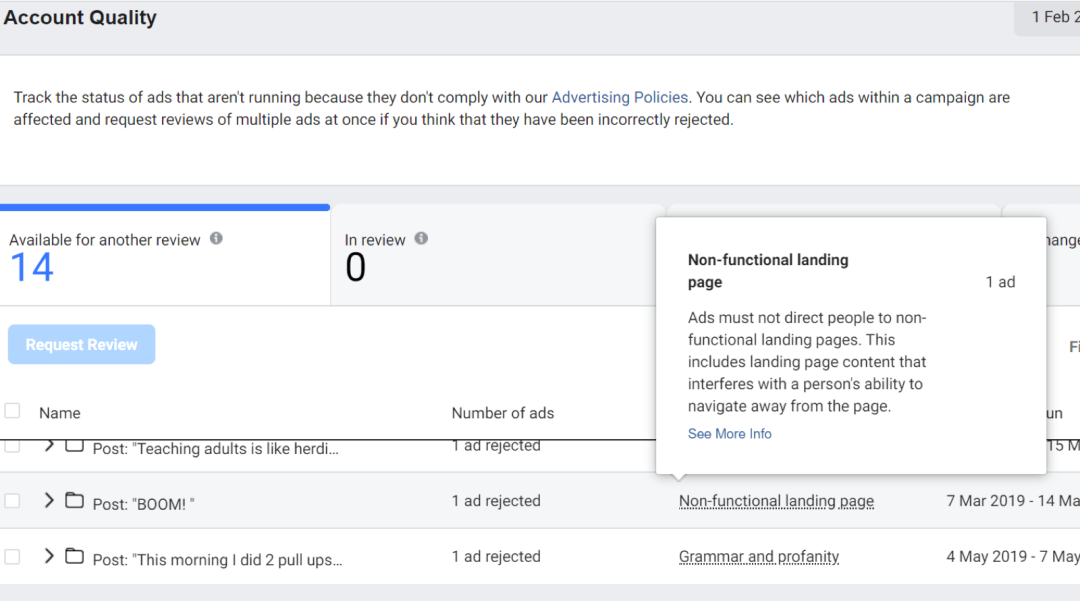Screen dimensions: 1080x601
Task: Check the box for Post "BOOM!" row
Action: tap(12, 500)
